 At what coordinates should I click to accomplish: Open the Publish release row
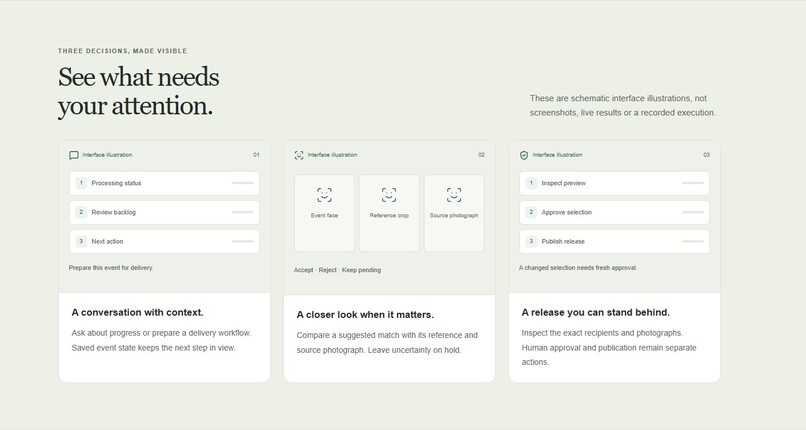click(x=614, y=241)
